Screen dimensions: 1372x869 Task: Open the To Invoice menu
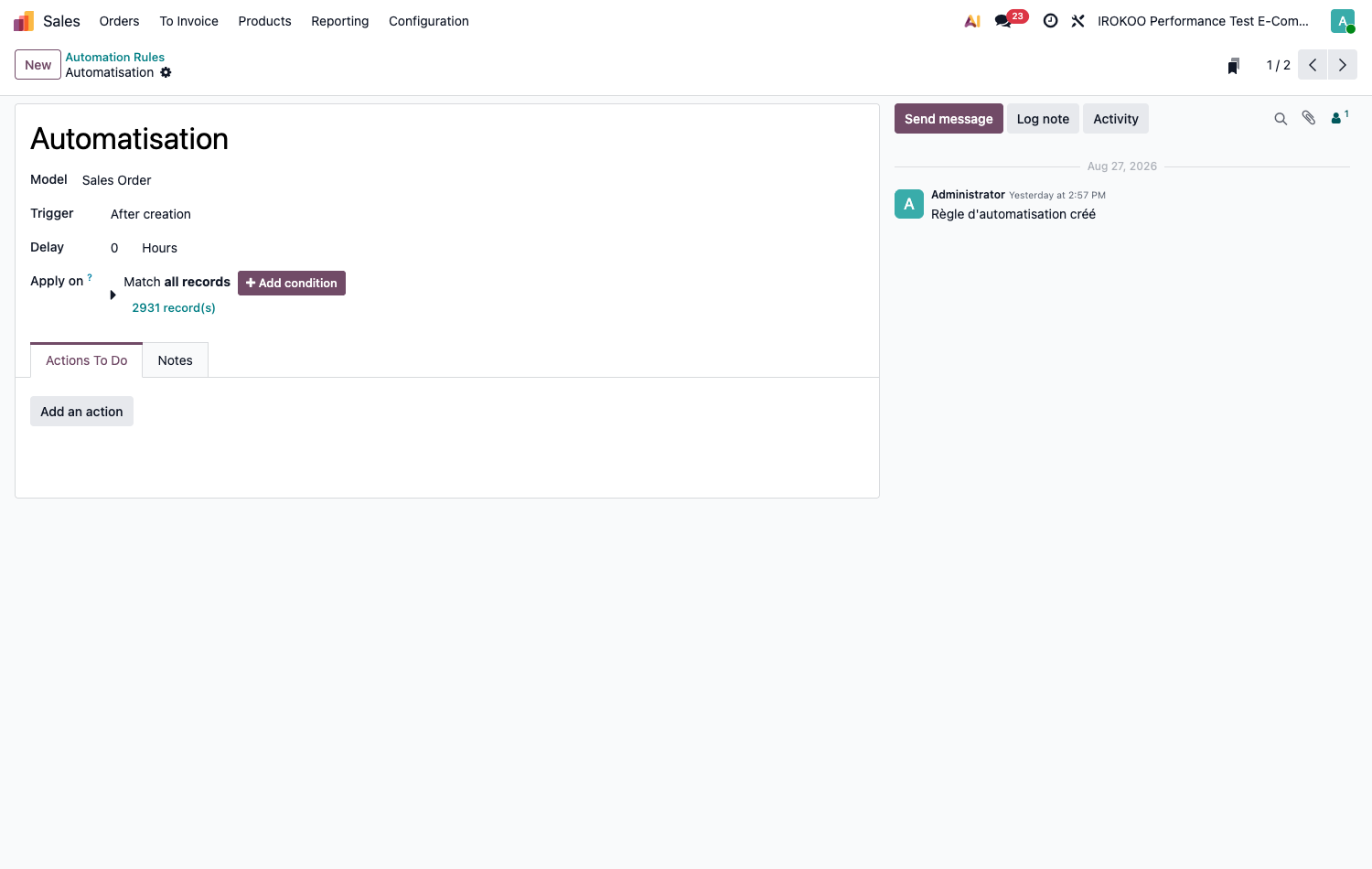(x=188, y=21)
